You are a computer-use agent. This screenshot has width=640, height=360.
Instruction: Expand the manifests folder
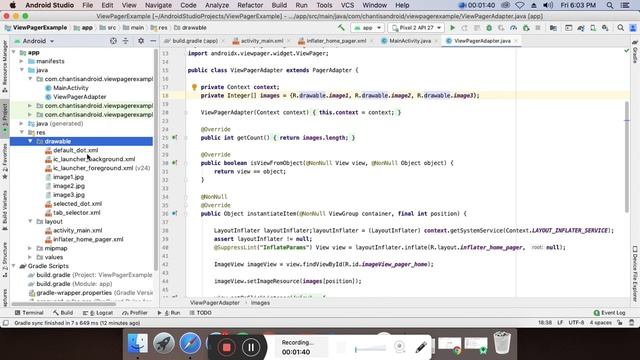tap(22, 61)
